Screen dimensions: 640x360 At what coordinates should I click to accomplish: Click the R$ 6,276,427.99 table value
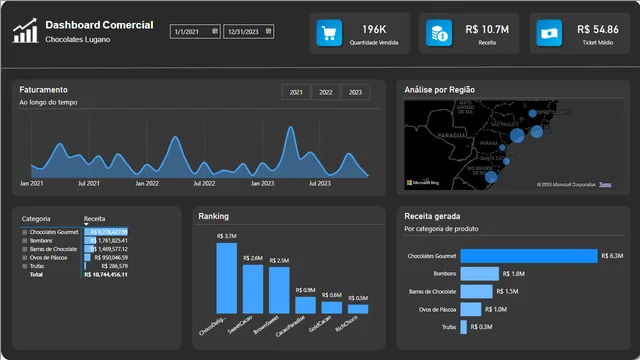pyautogui.click(x=109, y=232)
